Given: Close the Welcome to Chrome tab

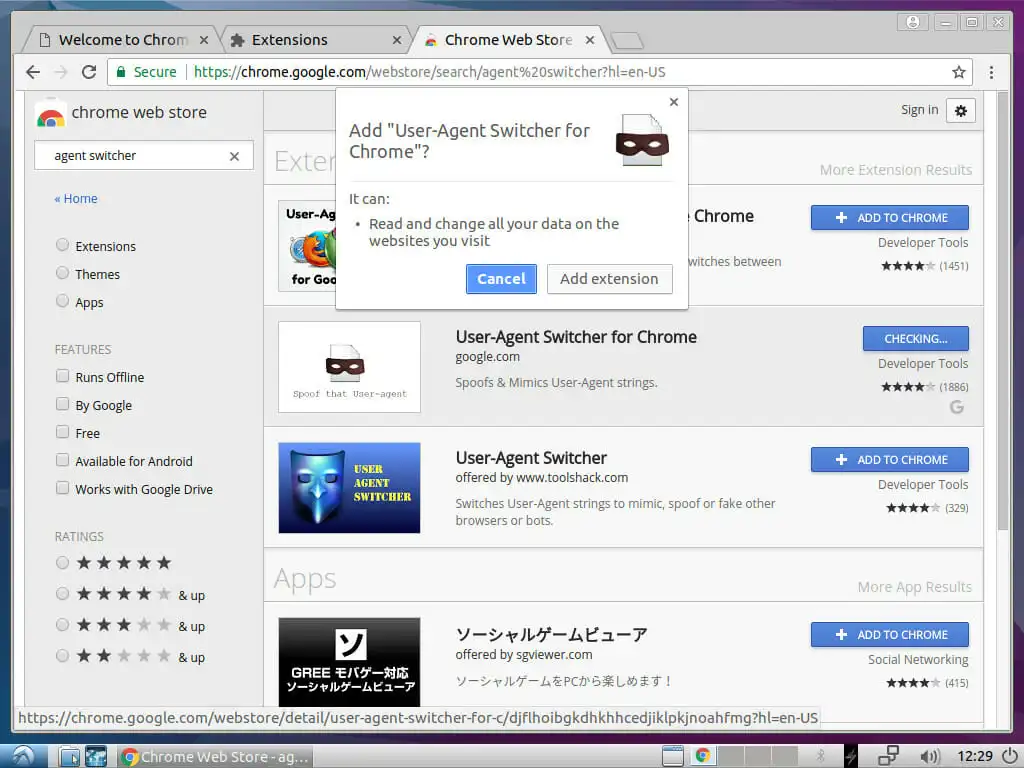Looking at the screenshot, I should click(x=204, y=40).
